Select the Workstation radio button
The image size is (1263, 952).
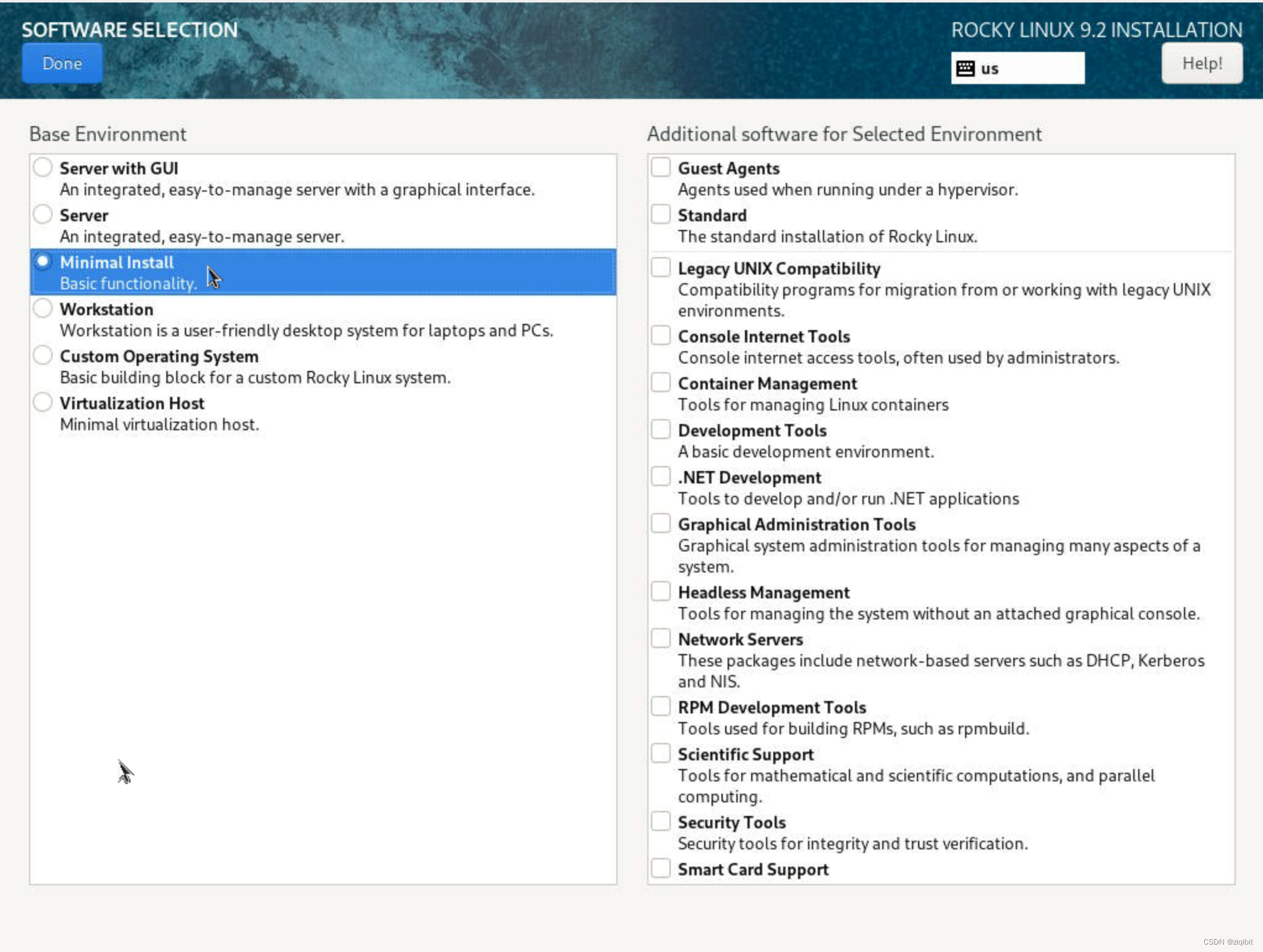pos(43,308)
